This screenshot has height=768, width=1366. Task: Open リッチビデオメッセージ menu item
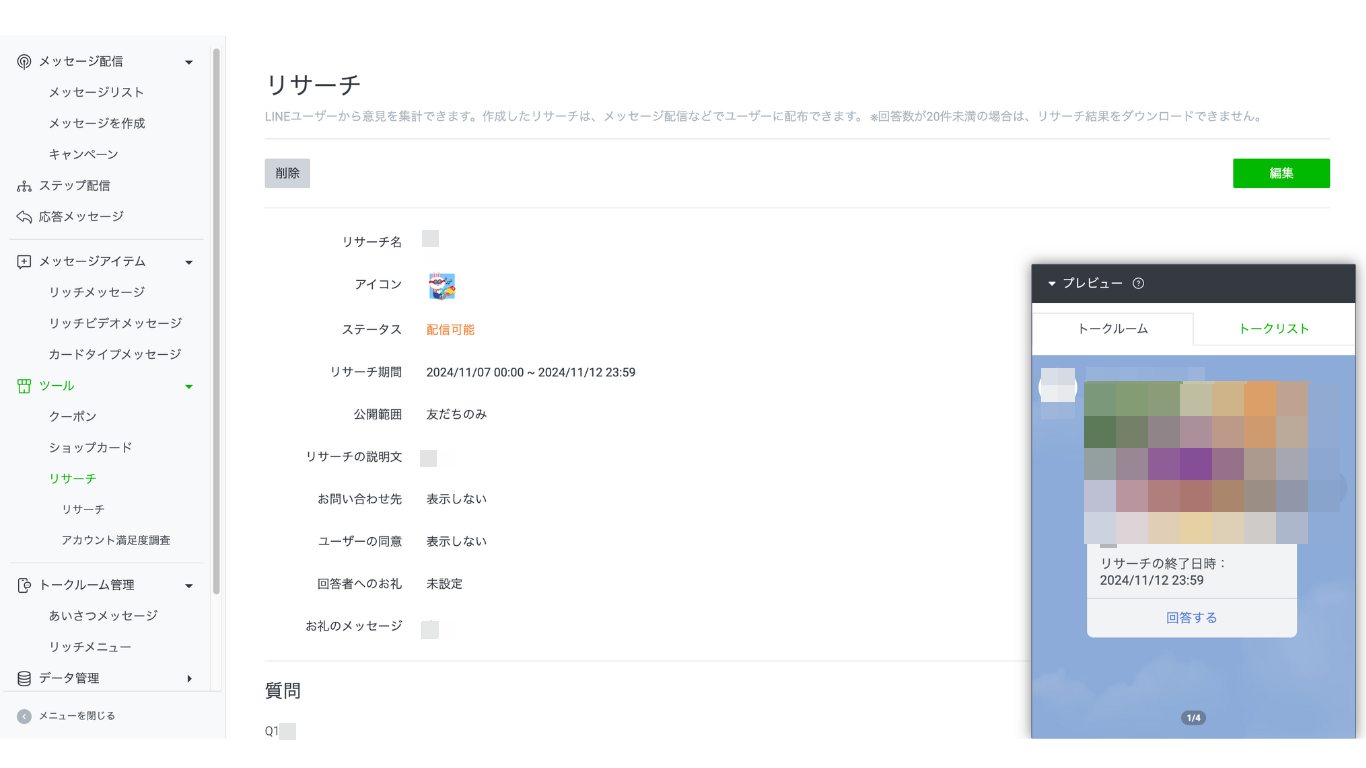pyautogui.click(x=116, y=324)
